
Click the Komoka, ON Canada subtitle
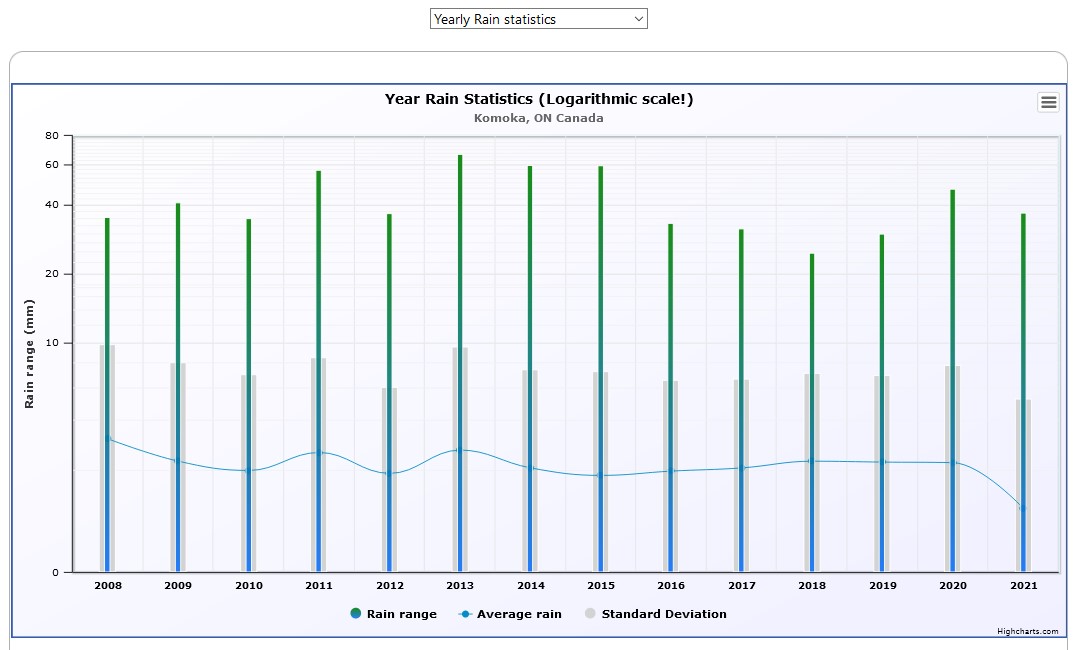[538, 118]
